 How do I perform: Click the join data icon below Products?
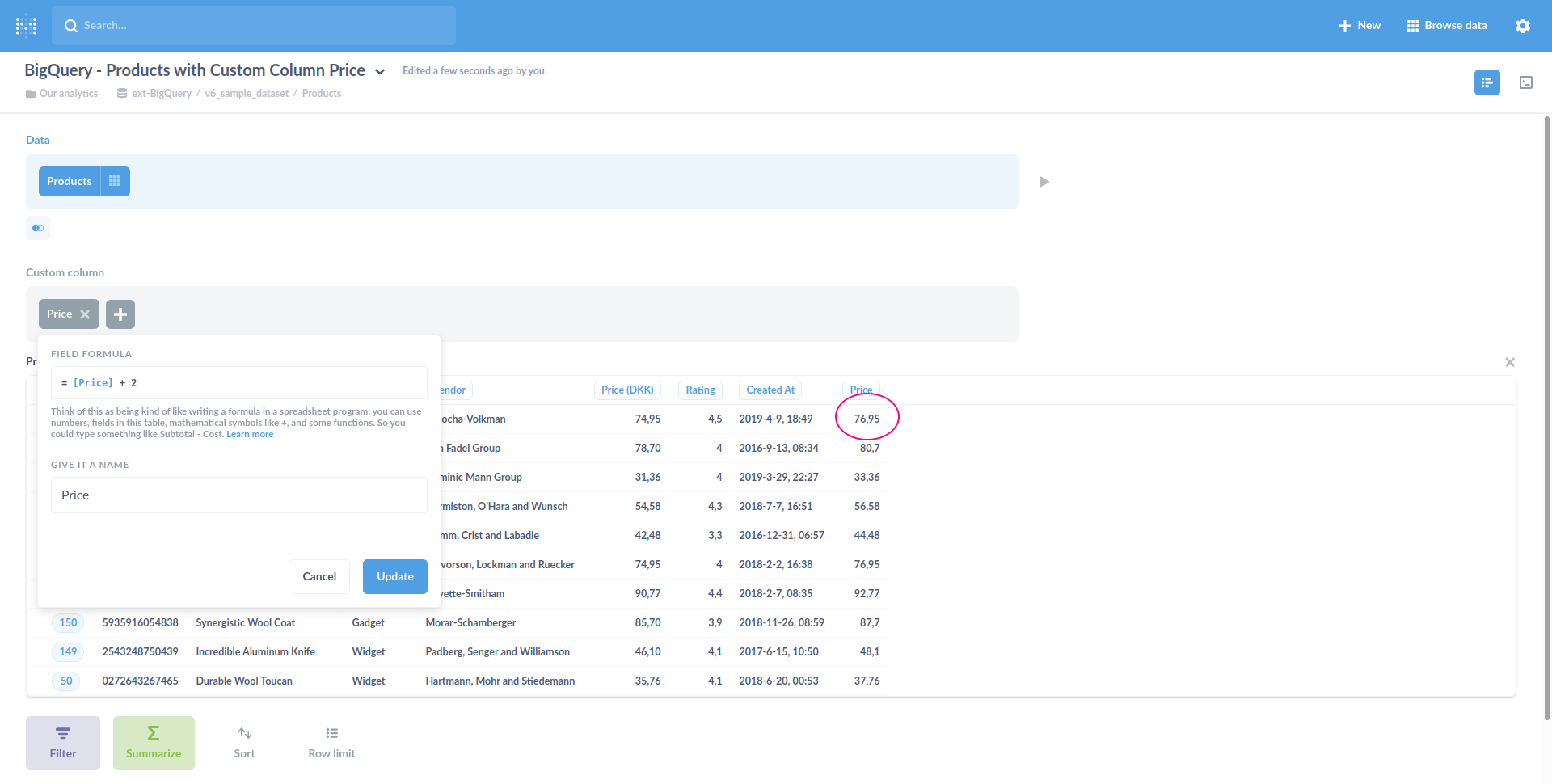37,228
